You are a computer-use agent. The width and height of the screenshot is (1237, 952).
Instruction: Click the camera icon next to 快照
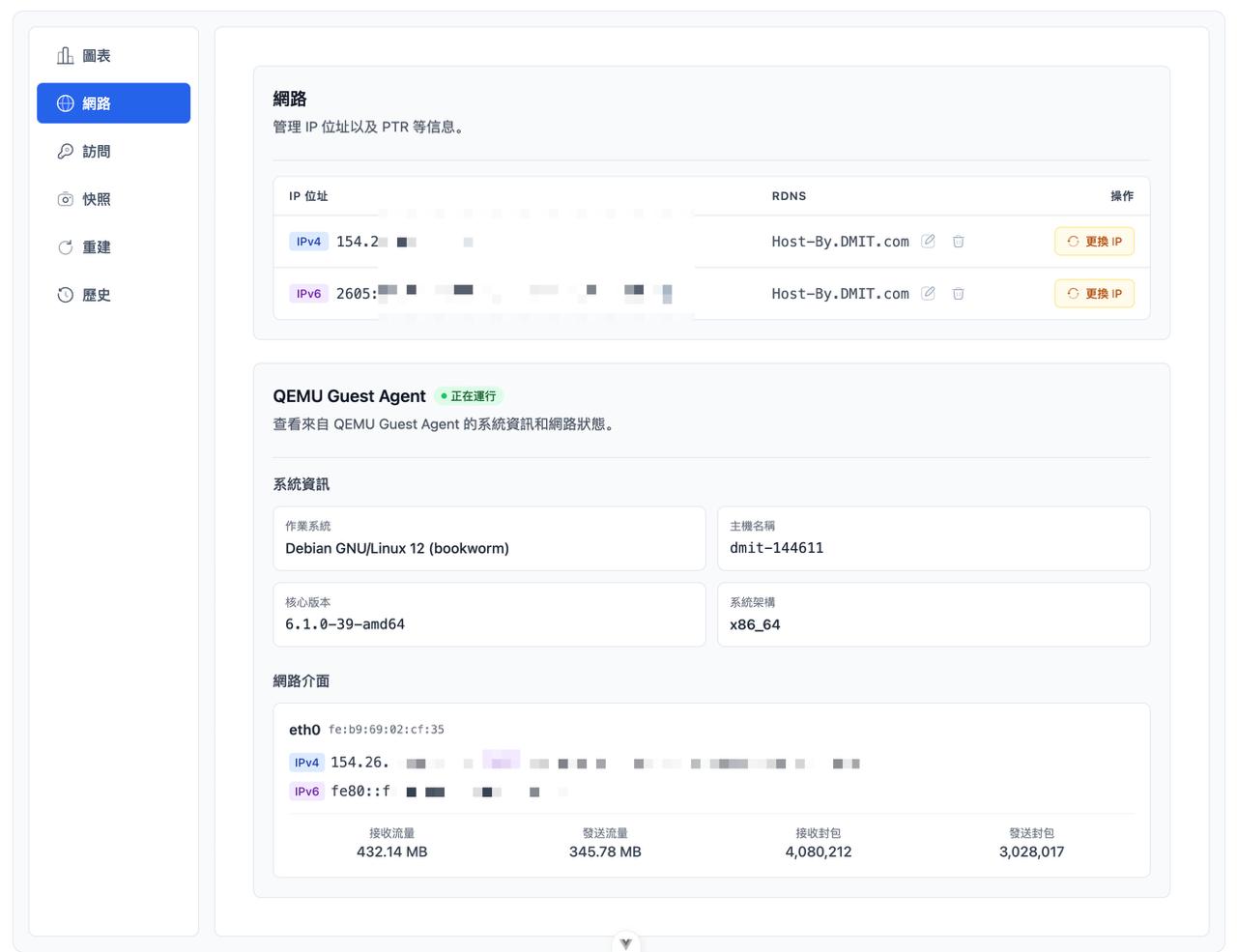[64, 199]
